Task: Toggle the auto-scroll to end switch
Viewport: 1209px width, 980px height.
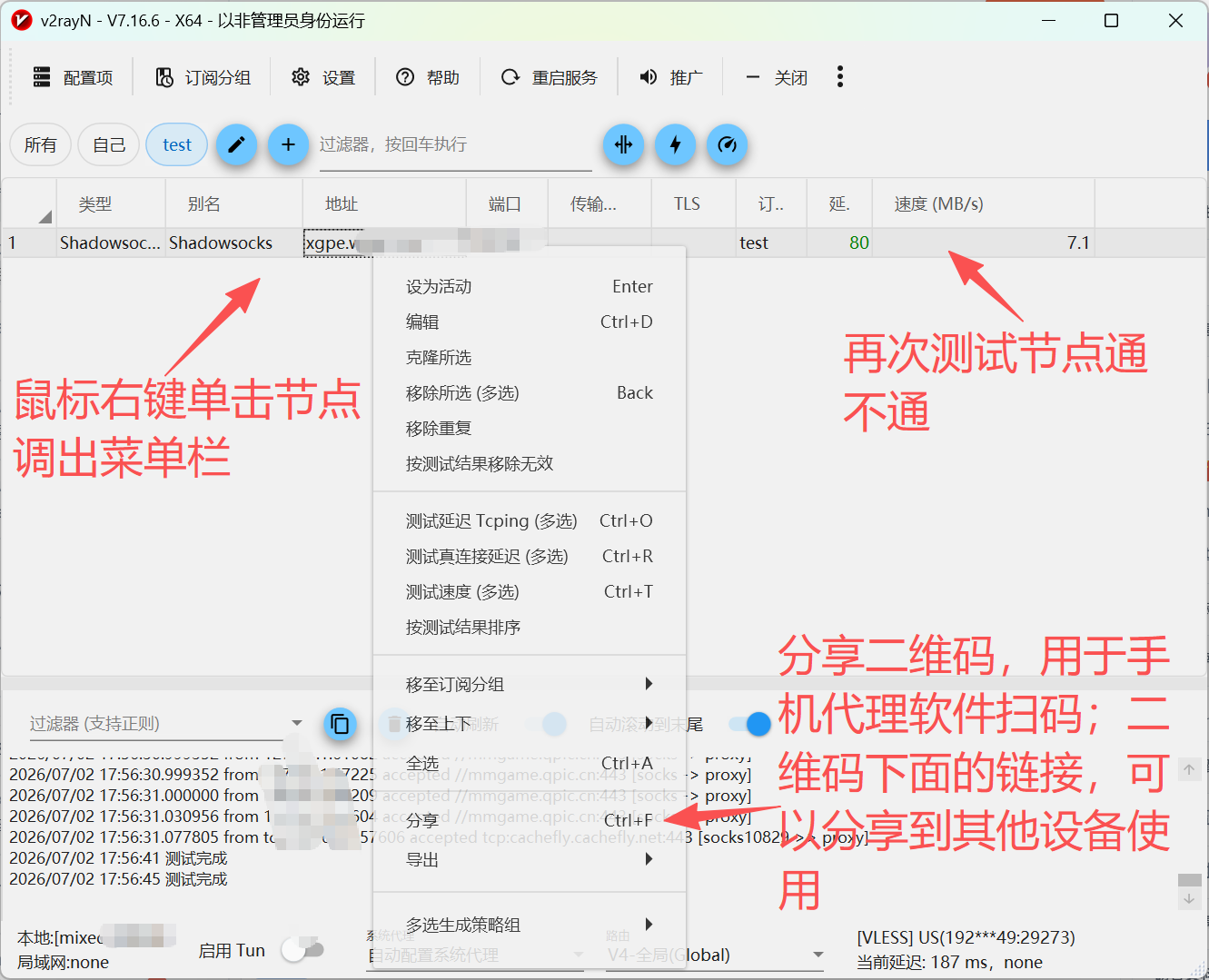Action: (750, 724)
